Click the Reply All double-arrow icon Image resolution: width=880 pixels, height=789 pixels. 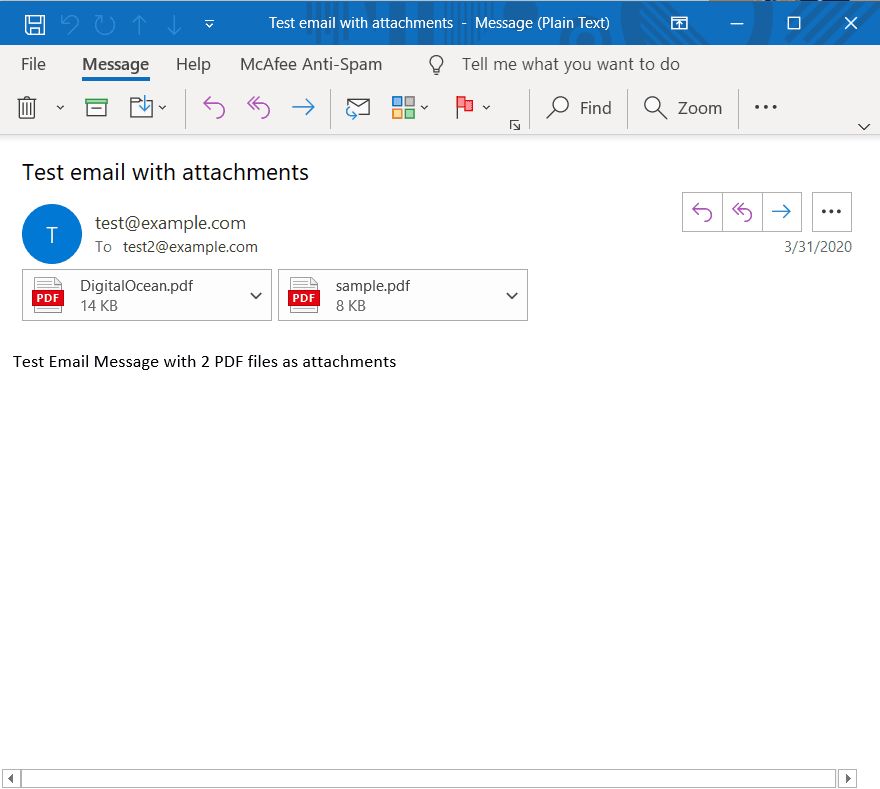pos(258,107)
